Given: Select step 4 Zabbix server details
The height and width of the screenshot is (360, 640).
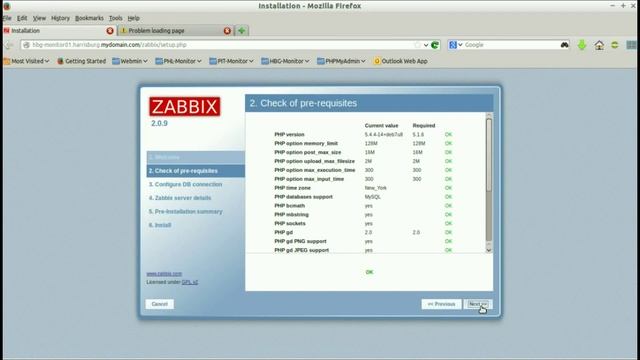Looking at the screenshot, I should pos(180,198).
